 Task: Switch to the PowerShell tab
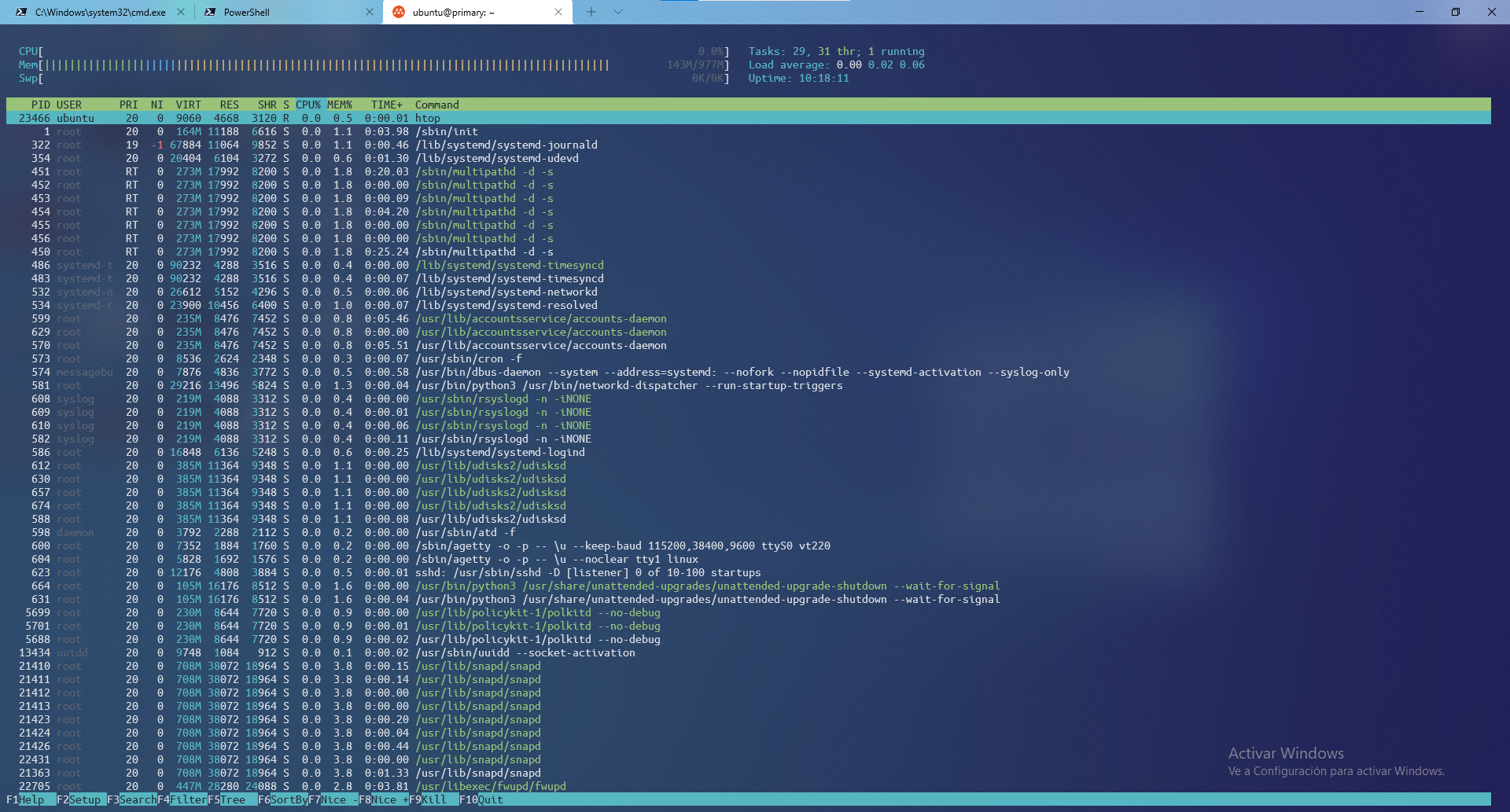click(x=283, y=13)
